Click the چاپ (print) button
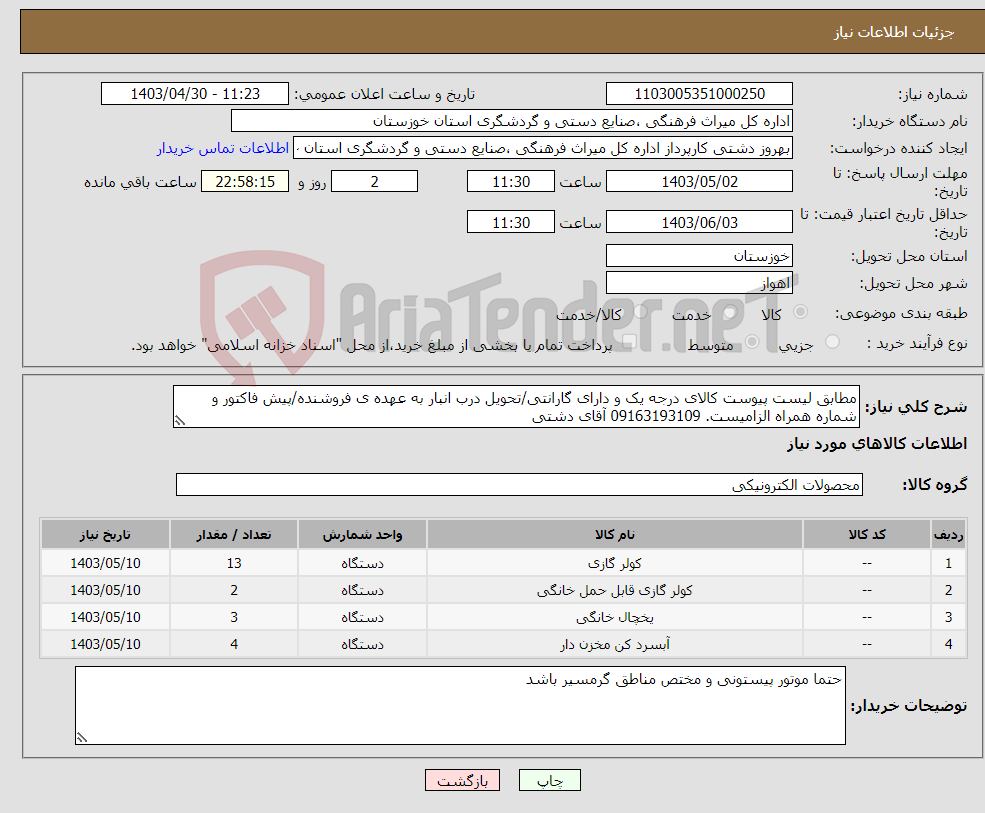 click(550, 780)
